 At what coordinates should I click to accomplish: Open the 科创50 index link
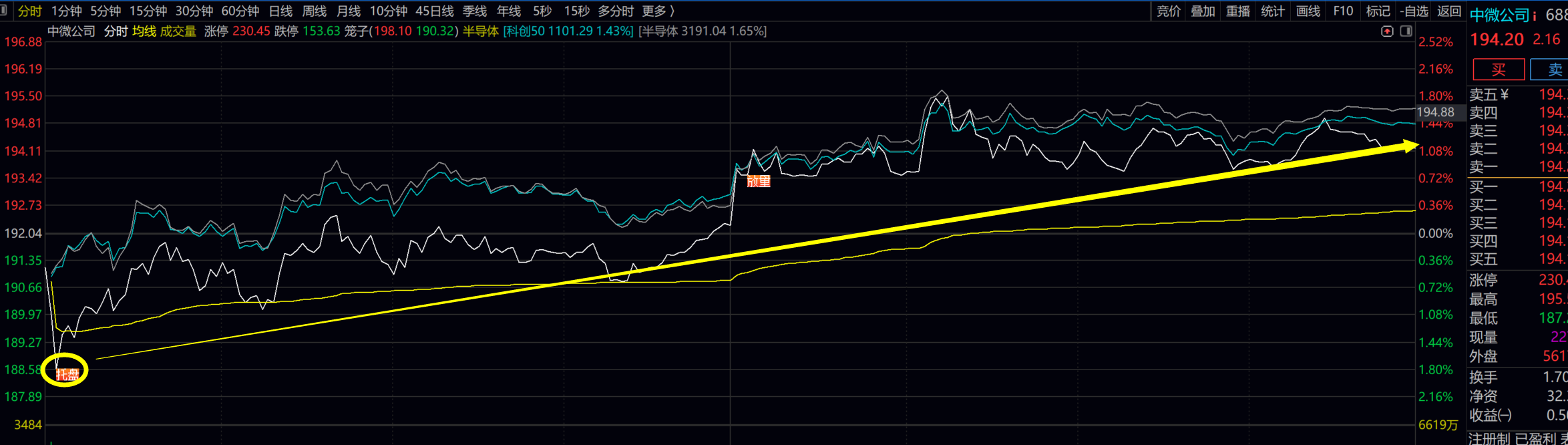[568, 31]
